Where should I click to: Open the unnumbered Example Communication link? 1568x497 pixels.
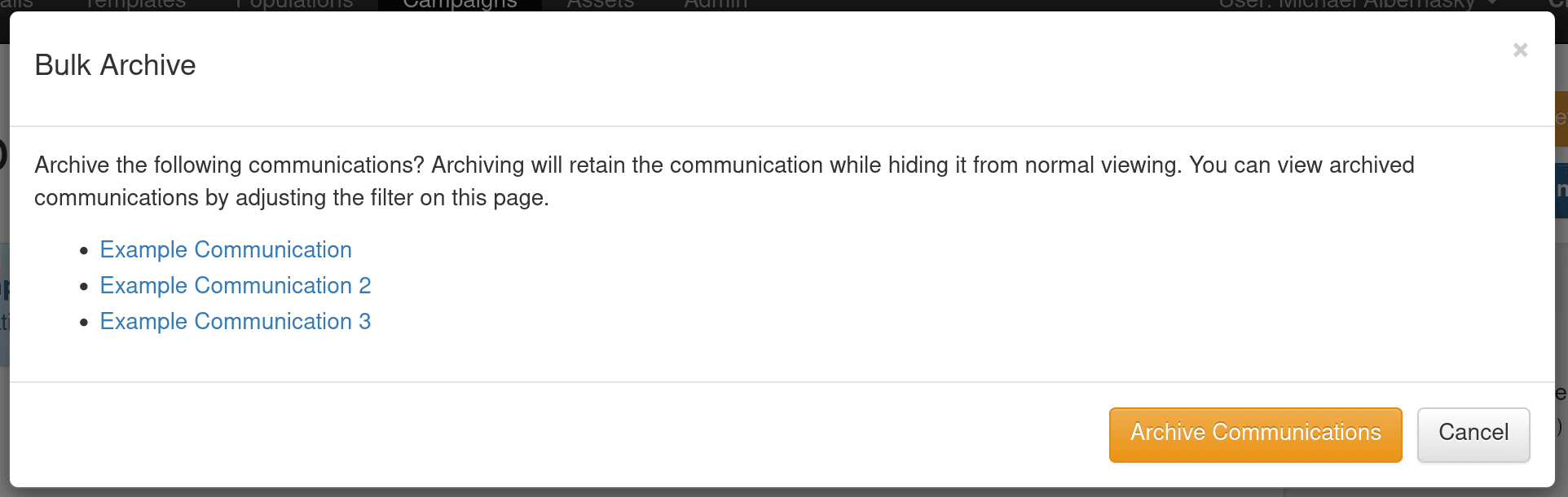click(226, 250)
